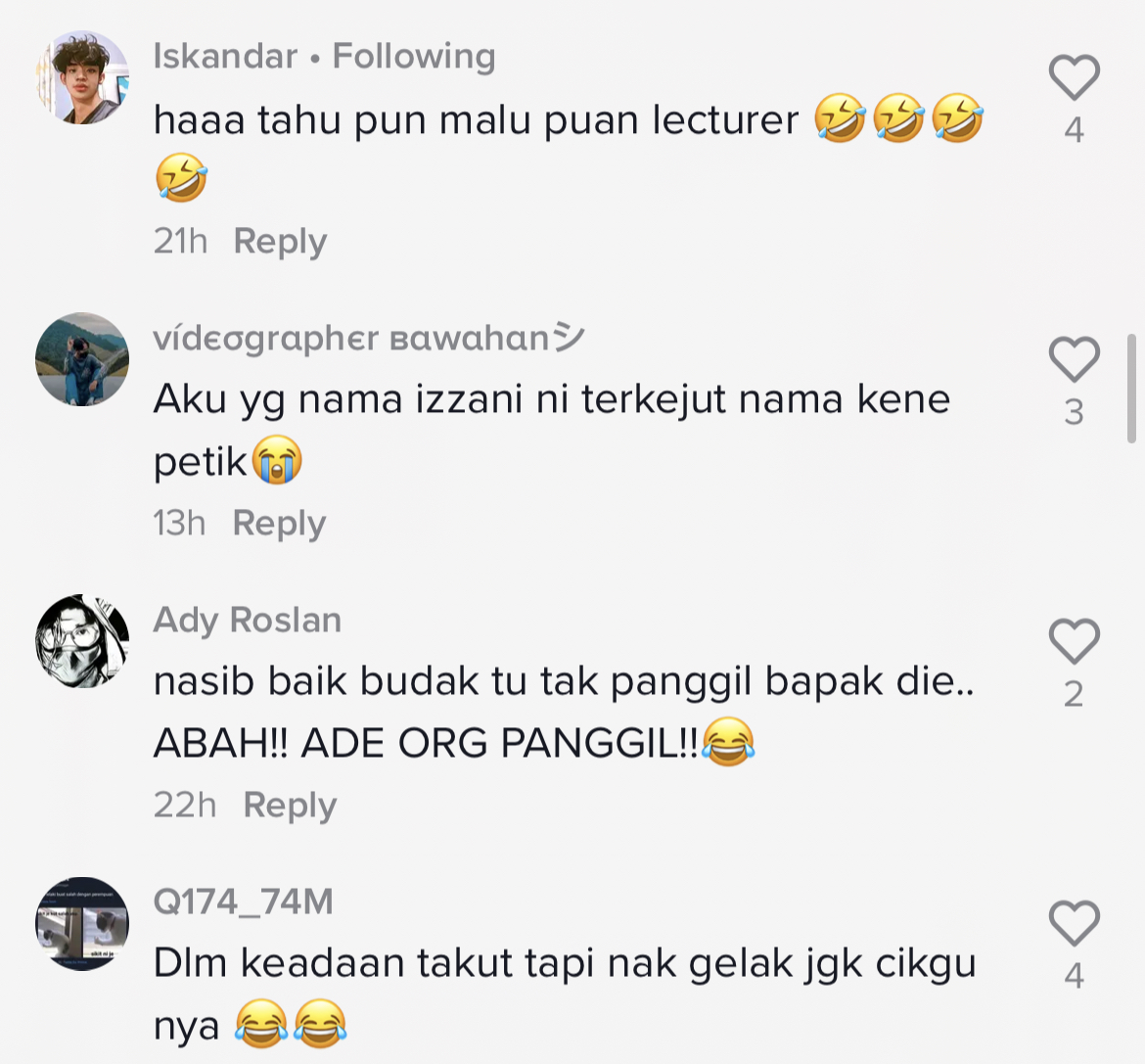Screen dimensions: 1145x1064
Task: Open Q174_74M's profile avatar
Action: [82, 924]
